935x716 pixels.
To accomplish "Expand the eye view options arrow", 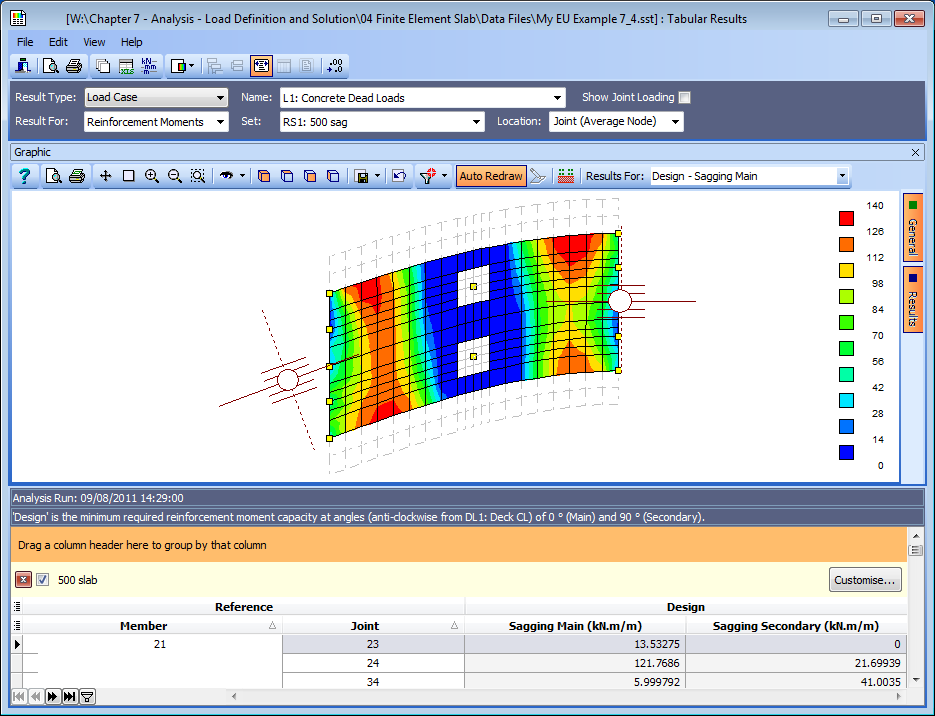I will click(x=242, y=176).
